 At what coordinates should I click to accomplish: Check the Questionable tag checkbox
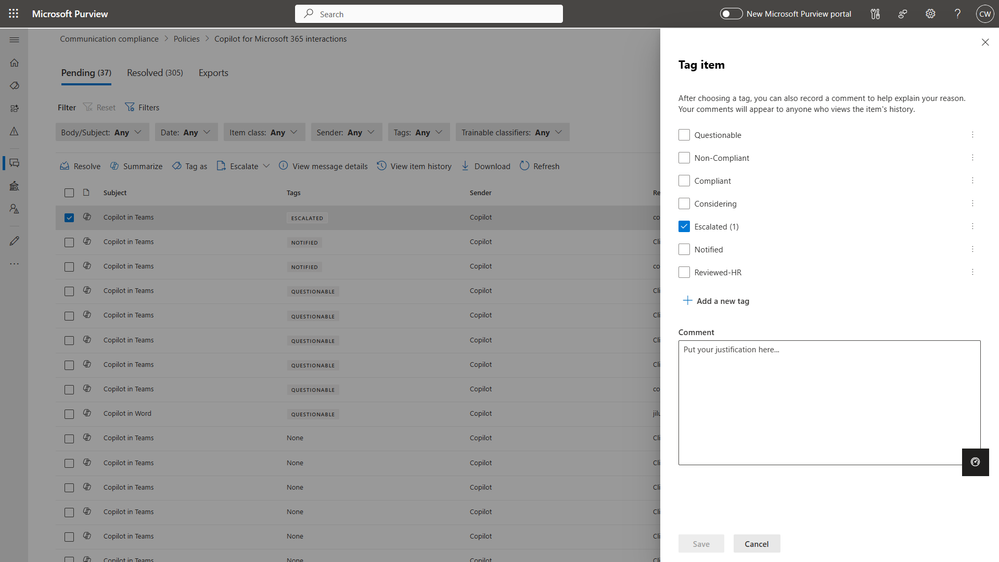(x=684, y=134)
